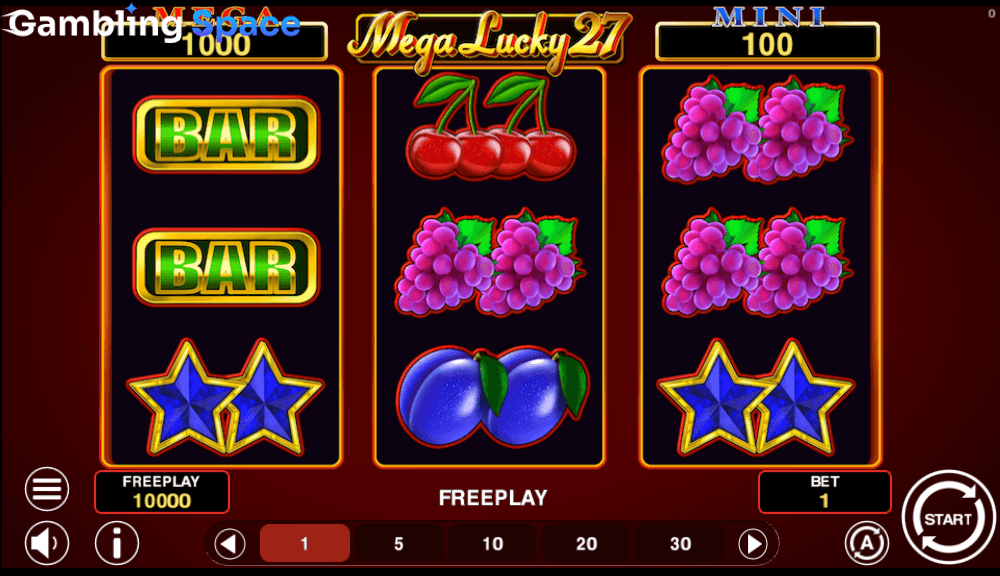Open the game info icon

pos(117,543)
